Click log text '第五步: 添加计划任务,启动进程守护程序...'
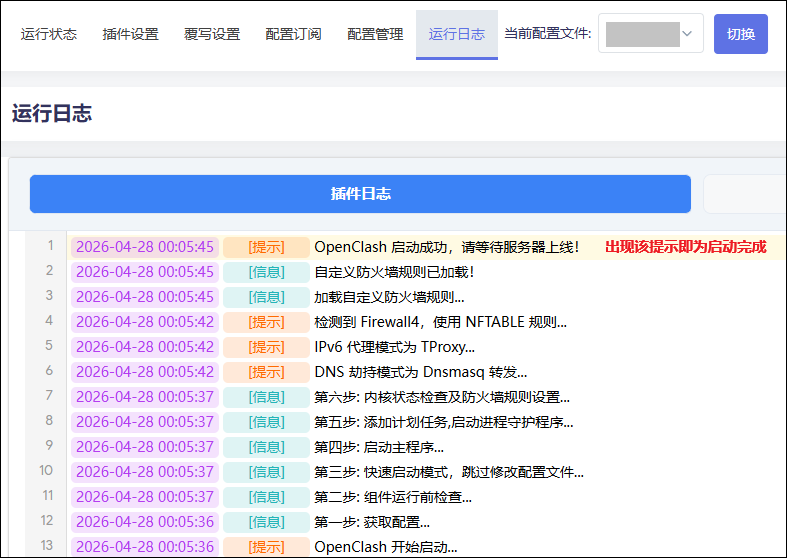 point(444,422)
